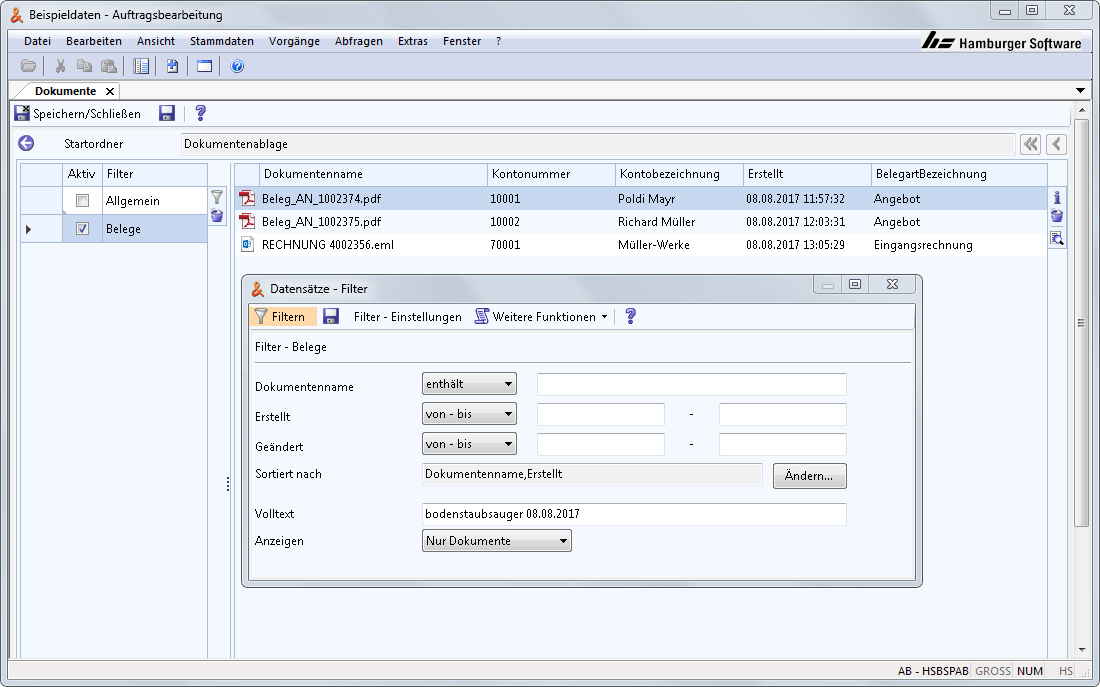The width and height of the screenshot is (1100, 687).
Task: Sort by the Dokumentenname column header
Action: click(x=373, y=174)
